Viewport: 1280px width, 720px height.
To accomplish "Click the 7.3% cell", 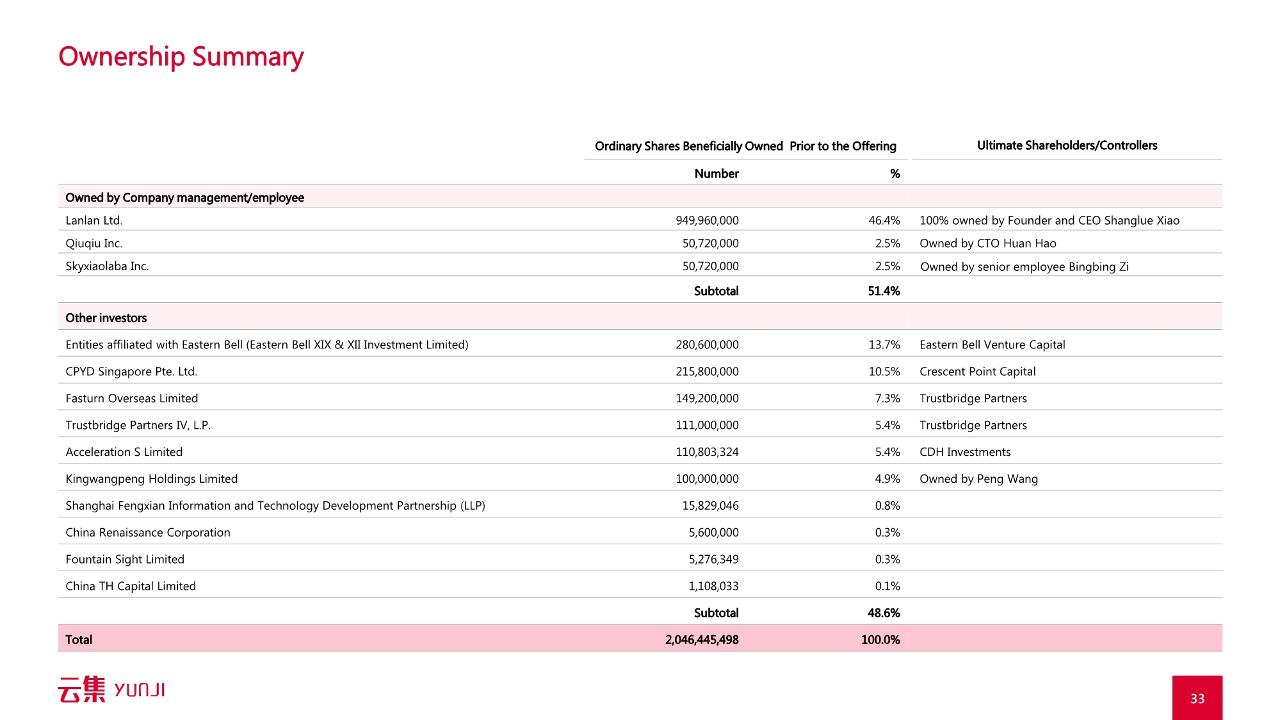I will pyautogui.click(x=887, y=398).
